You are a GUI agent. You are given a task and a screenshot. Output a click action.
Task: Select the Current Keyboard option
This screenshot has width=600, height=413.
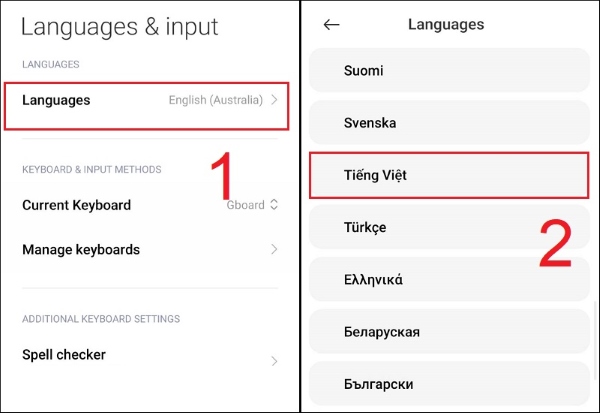pyautogui.click(x=77, y=205)
